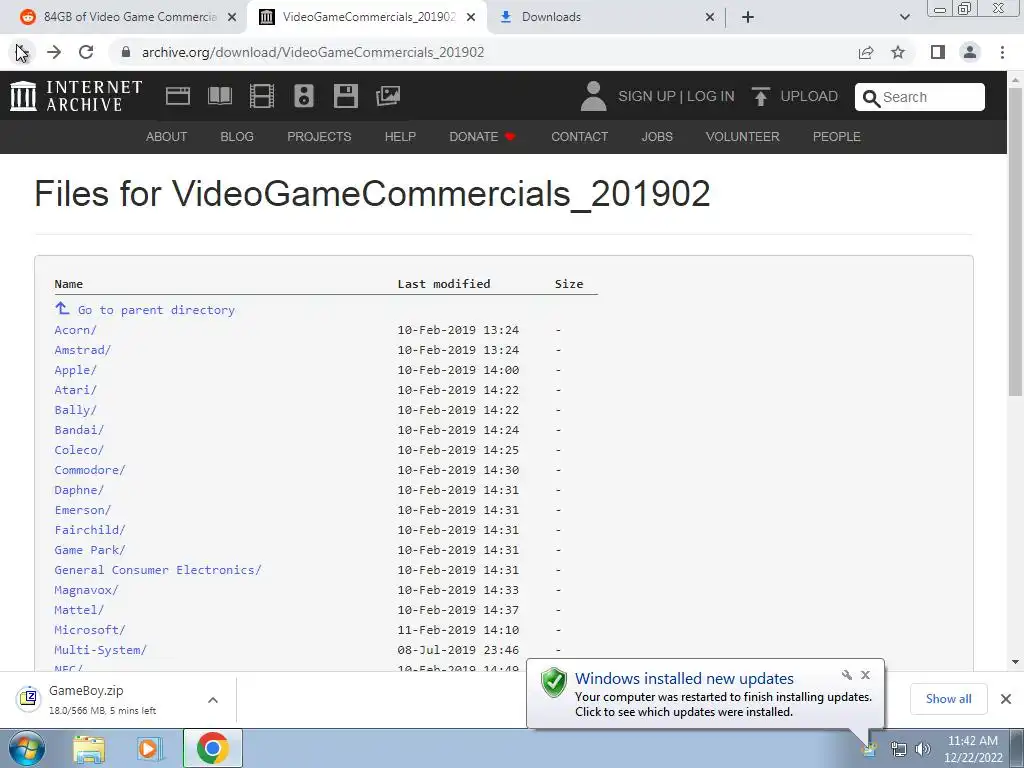Click the browser forward arrow
Screen dimensions: 1024x768
click(54, 52)
